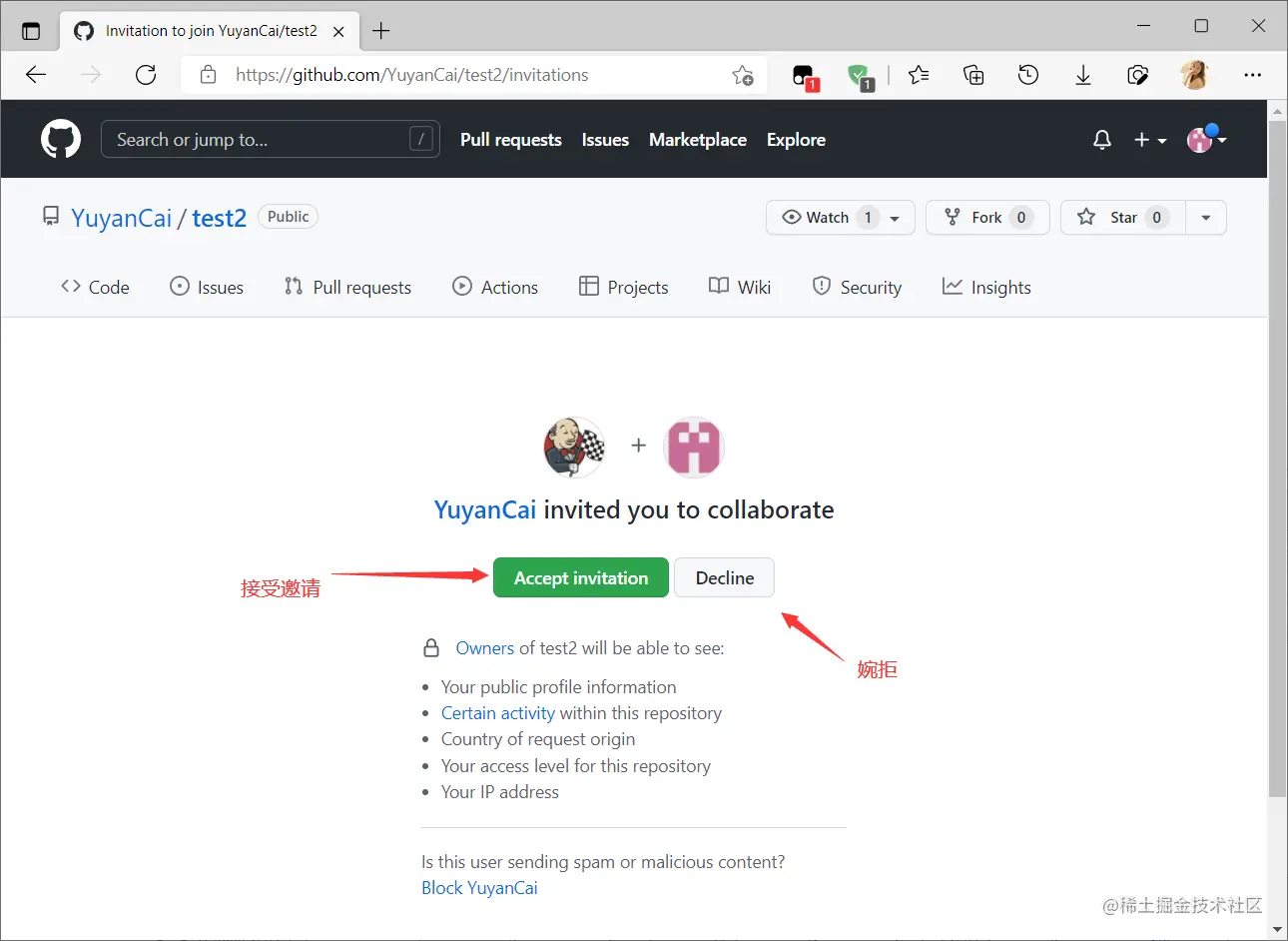This screenshot has width=1288, height=941.
Task: Click the page vertical scrollbar
Action: coord(1277,460)
